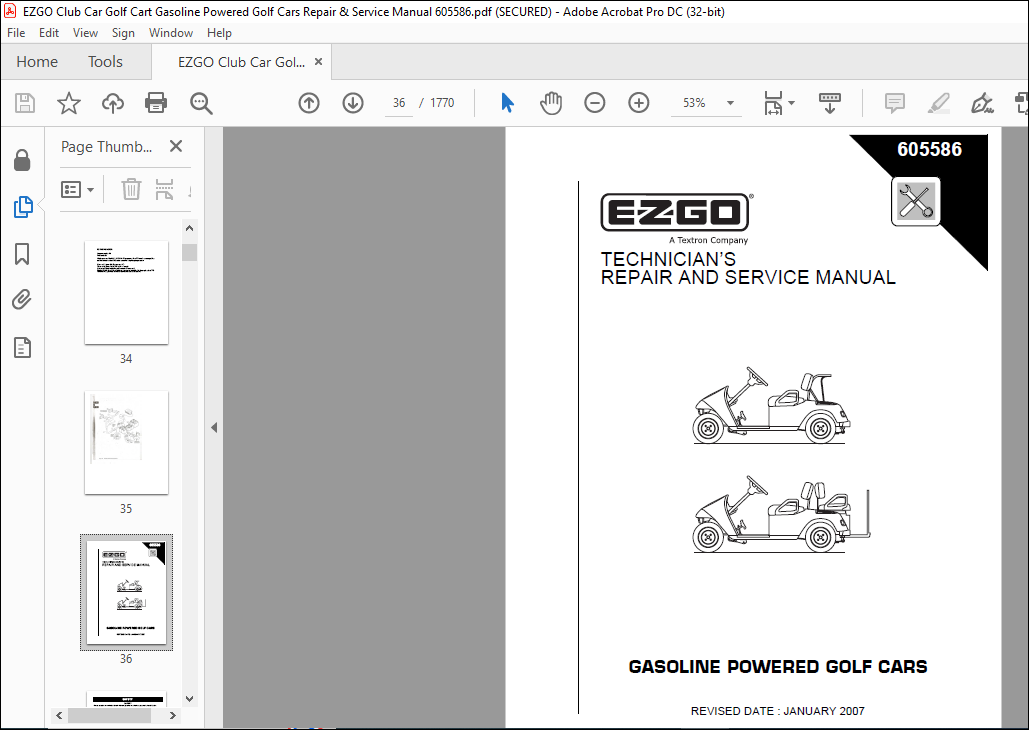Bookmark document with star icon

tap(69, 103)
